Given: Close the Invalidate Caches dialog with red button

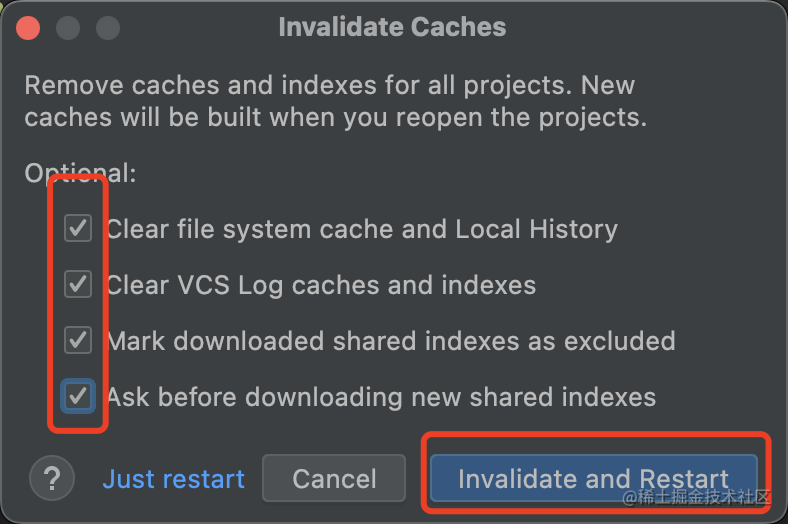Looking at the screenshot, I should point(28,28).
